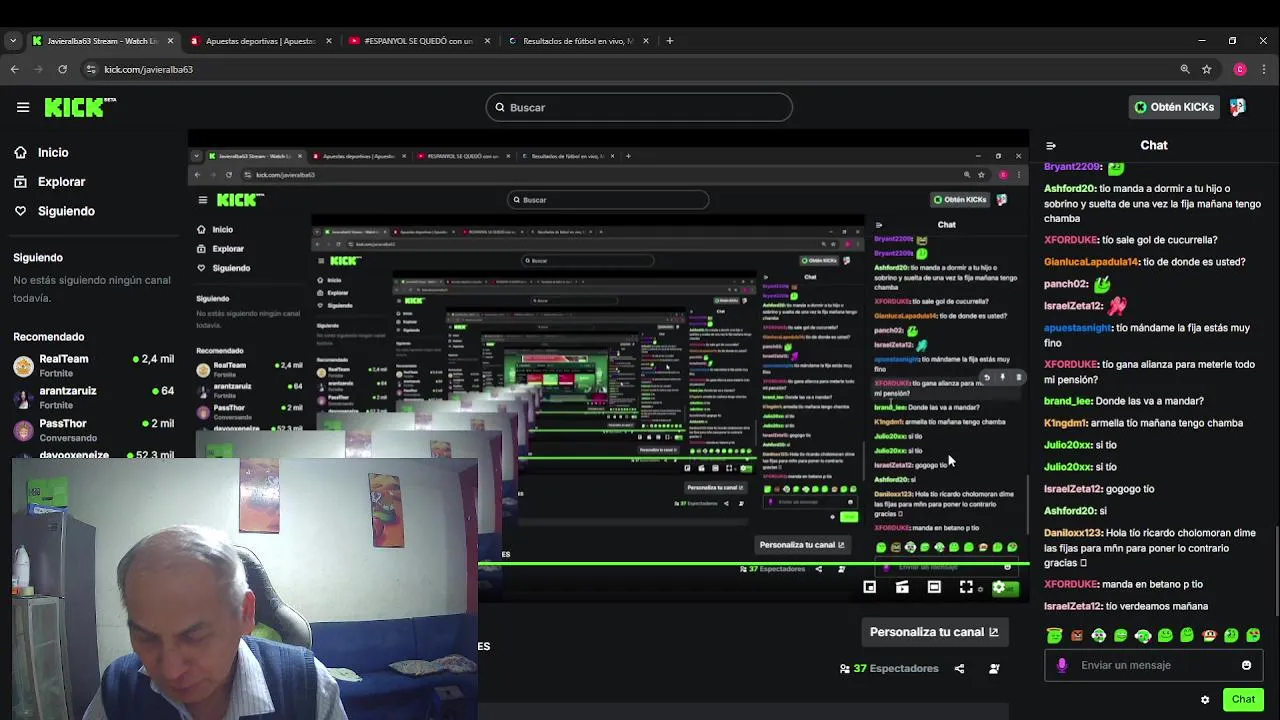Switch to ESPANYOL SE QUEDÓ YouTube tab
1280x720 pixels.
[x=418, y=41]
